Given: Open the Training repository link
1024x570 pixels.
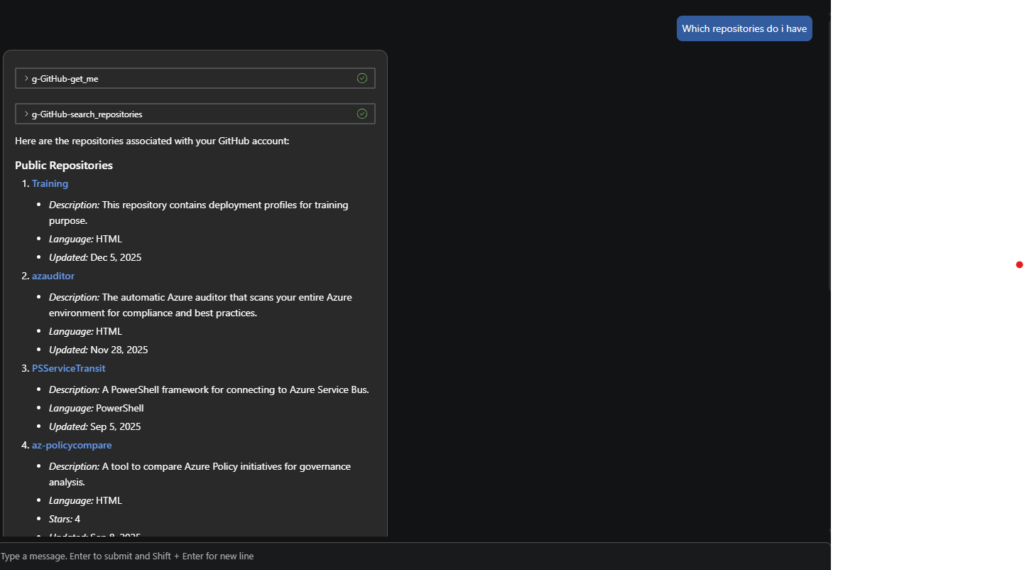Looking at the screenshot, I should 50,184.
